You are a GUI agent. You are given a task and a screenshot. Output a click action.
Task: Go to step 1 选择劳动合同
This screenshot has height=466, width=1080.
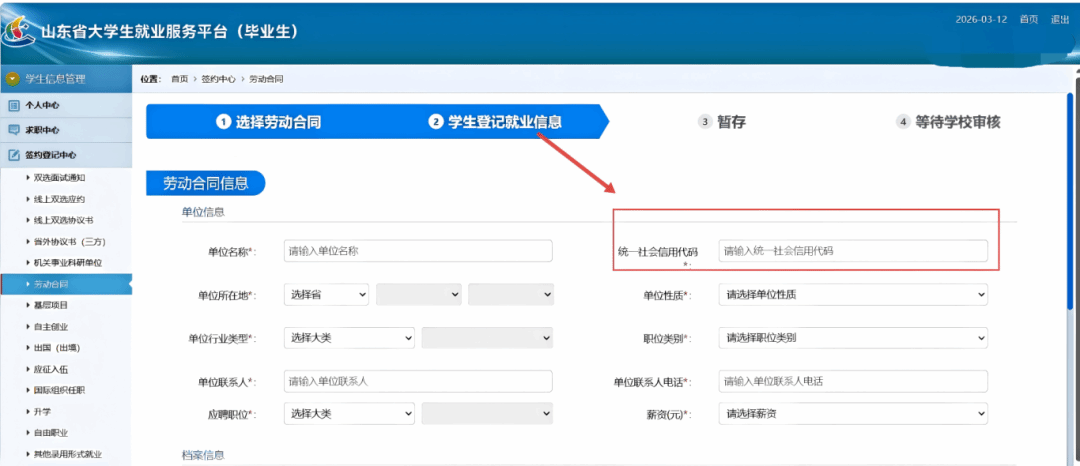click(268, 122)
